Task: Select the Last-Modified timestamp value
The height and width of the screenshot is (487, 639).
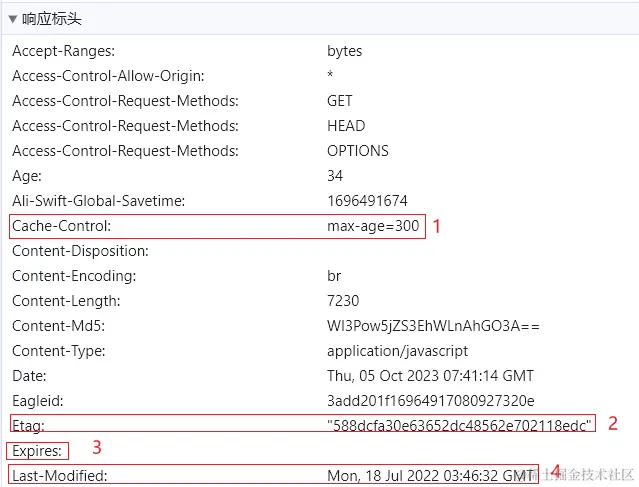Action: 430,476
